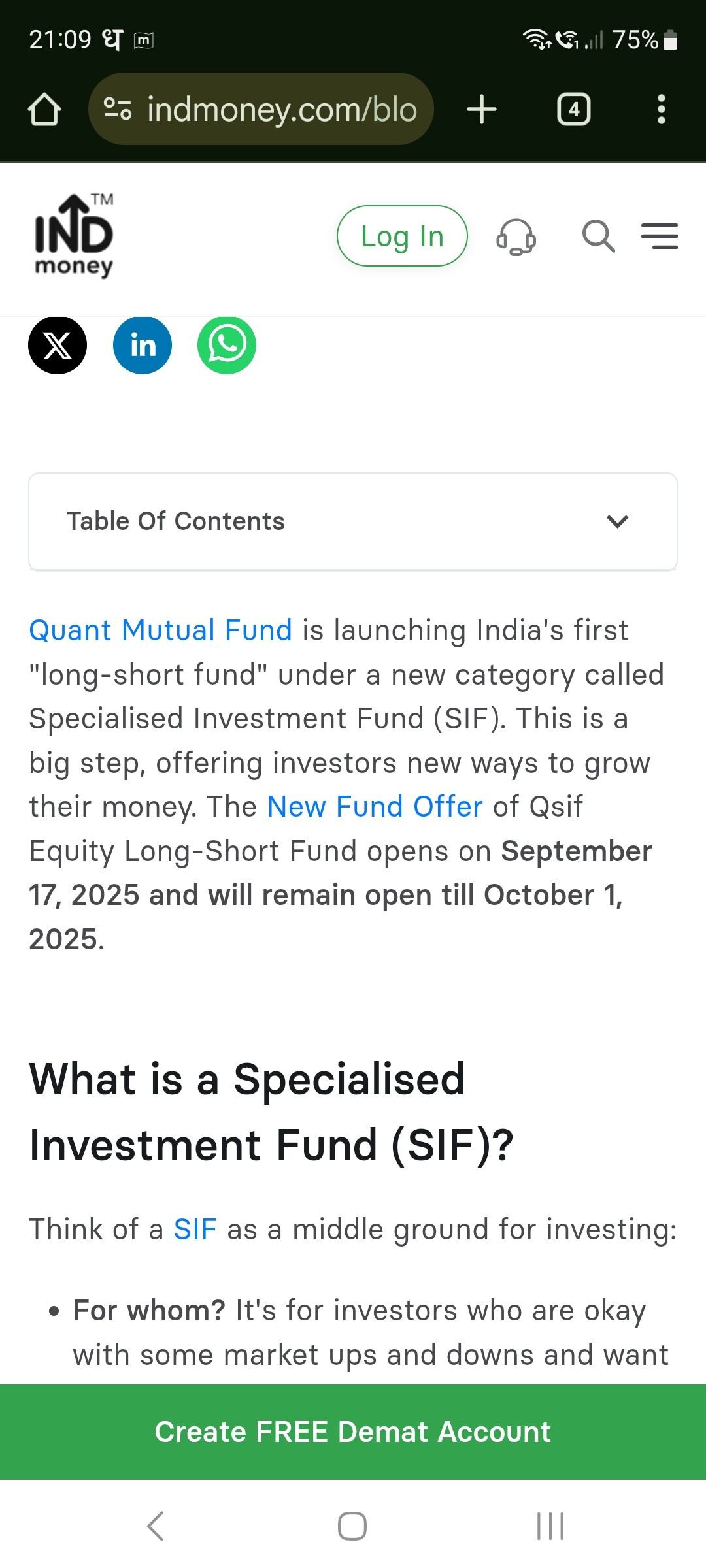
Task: Open the Quant Mutual Fund link
Action: tap(160, 630)
